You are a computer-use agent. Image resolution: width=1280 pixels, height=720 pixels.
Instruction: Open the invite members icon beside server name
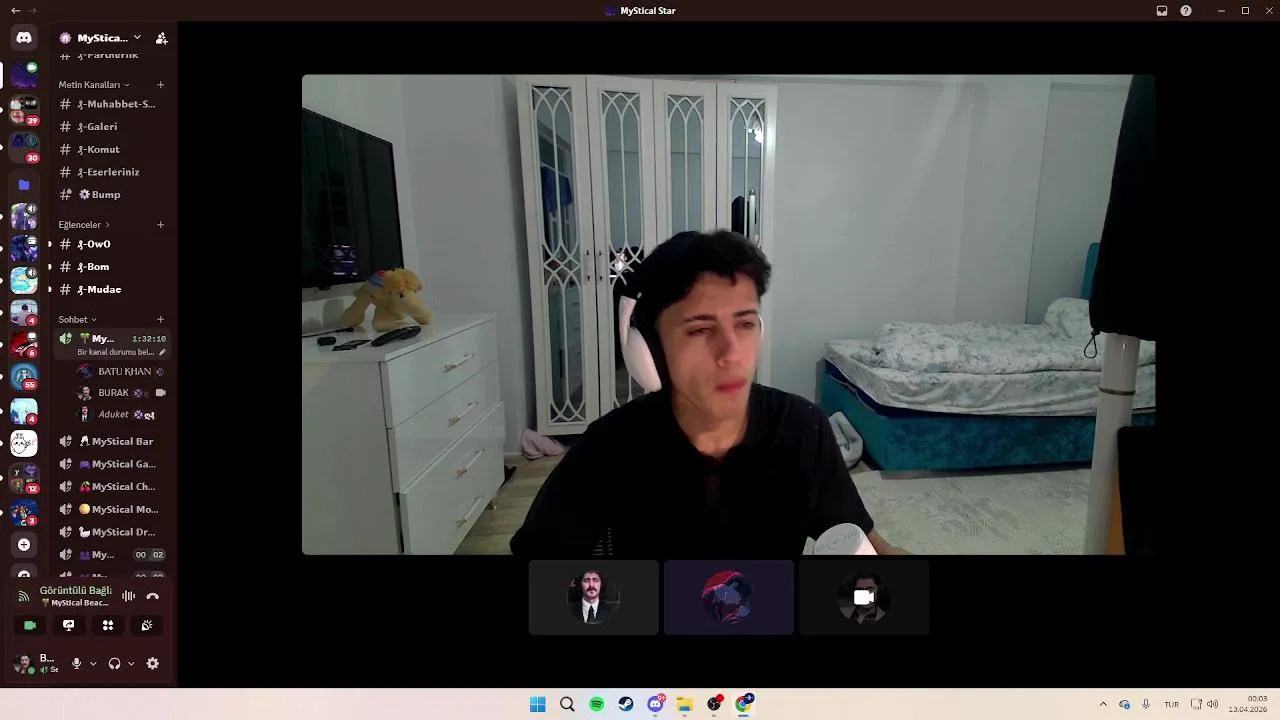[161, 38]
